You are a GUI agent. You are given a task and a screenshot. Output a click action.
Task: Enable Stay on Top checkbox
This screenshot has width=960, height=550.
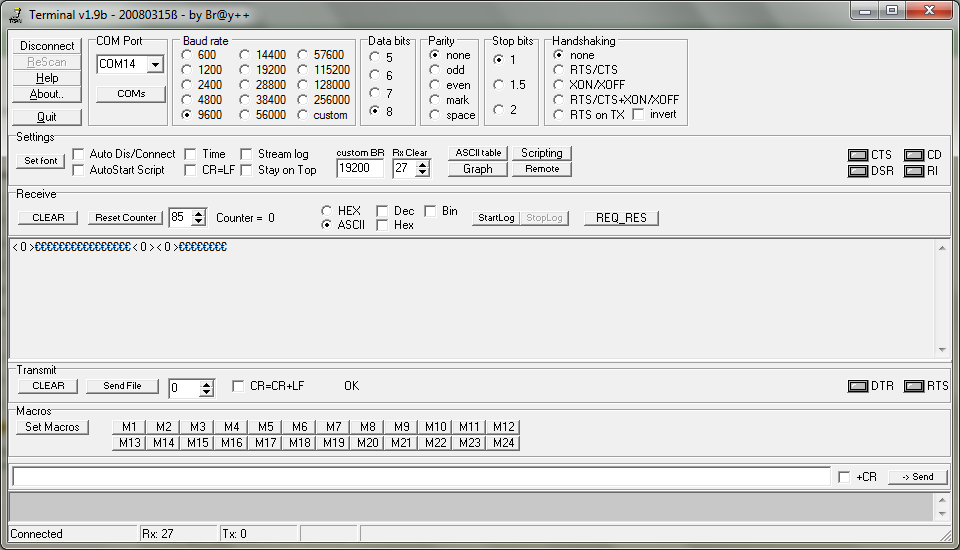246,170
